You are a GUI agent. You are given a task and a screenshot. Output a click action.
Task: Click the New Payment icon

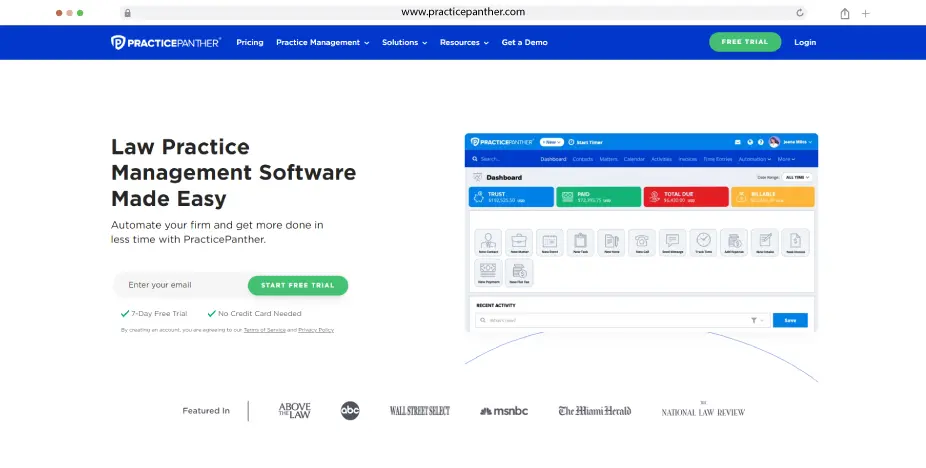click(488, 272)
